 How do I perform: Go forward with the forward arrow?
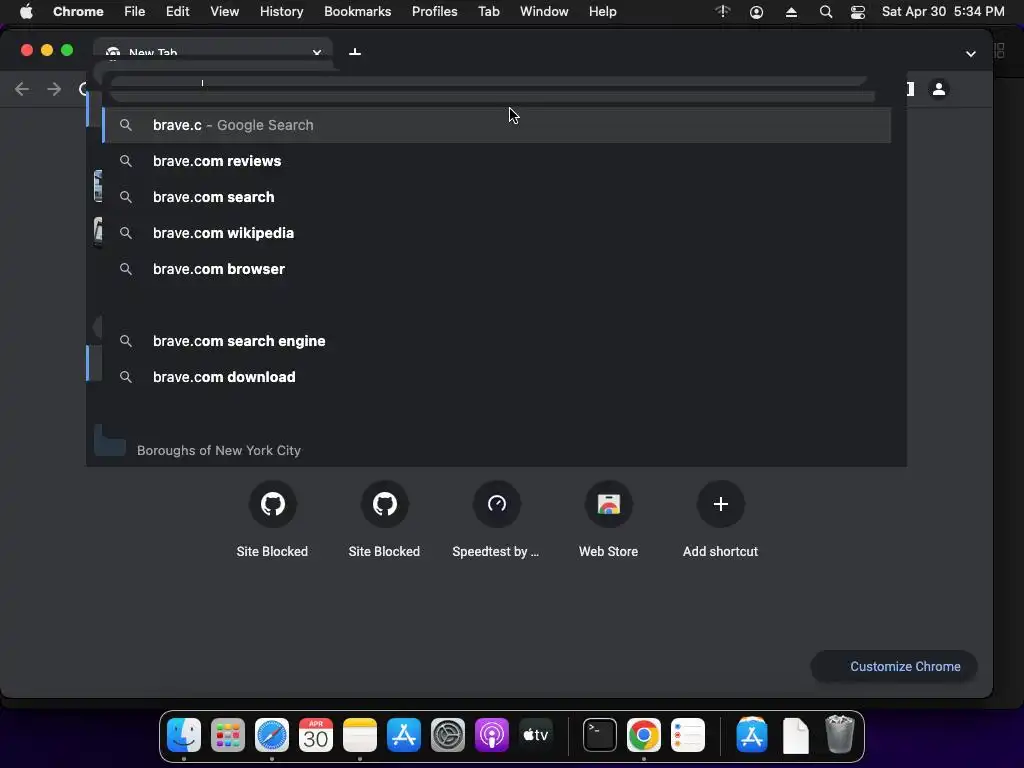pyautogui.click(x=54, y=89)
